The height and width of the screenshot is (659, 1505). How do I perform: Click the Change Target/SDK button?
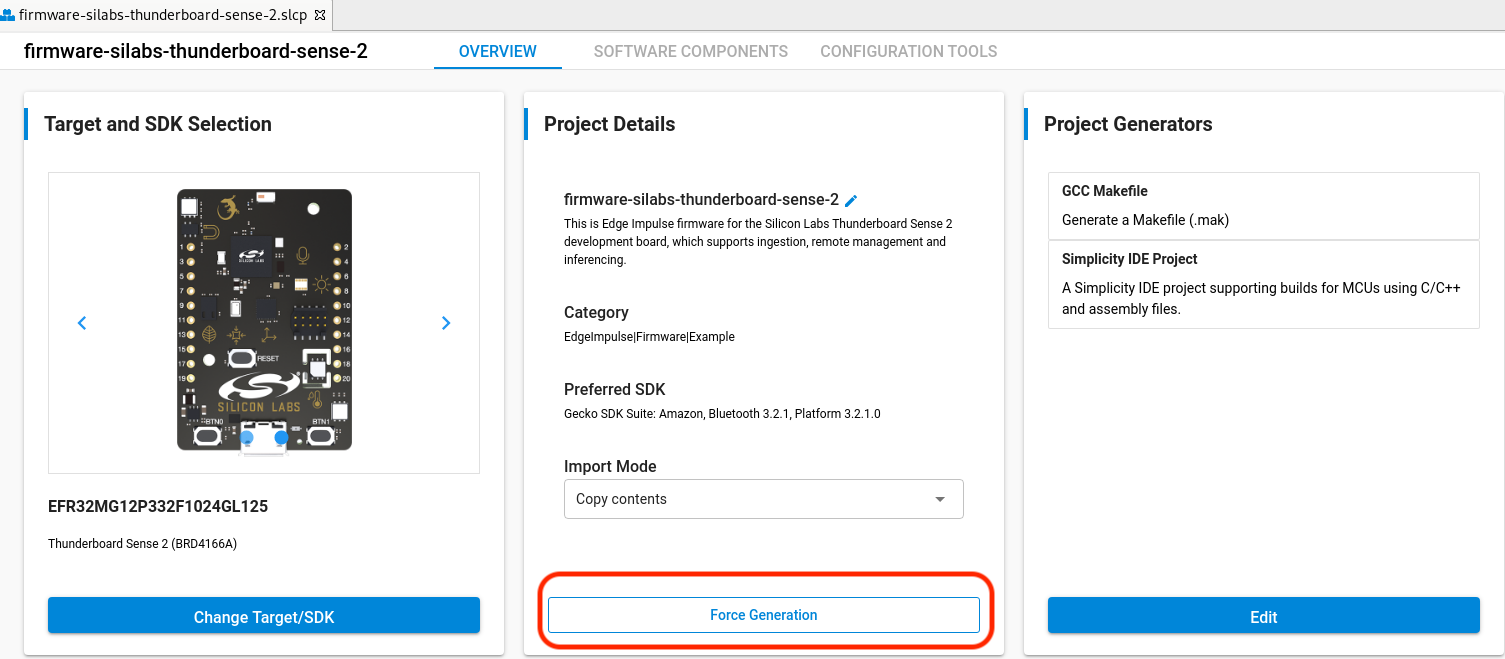click(264, 616)
